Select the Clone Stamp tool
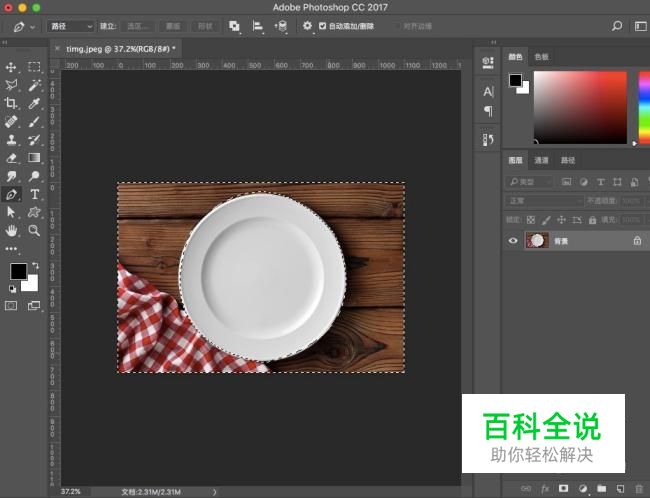 11,140
